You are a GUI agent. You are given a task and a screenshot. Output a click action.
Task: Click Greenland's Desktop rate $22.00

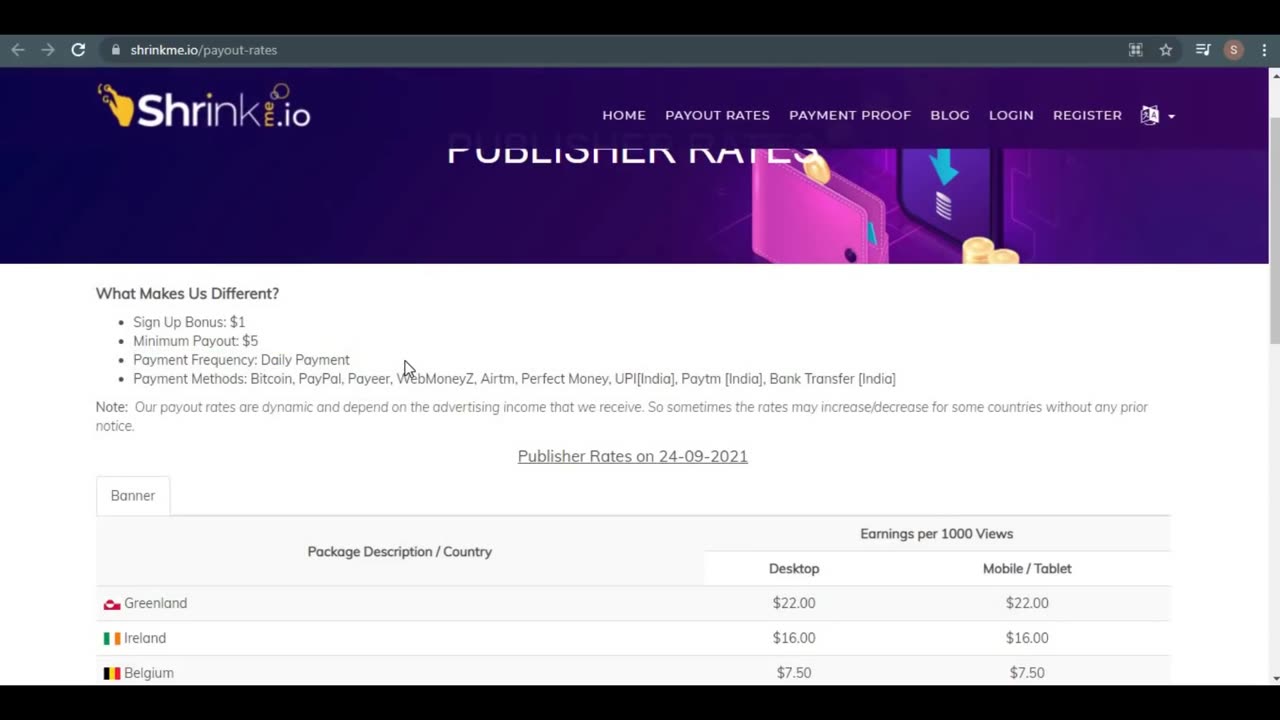point(794,604)
